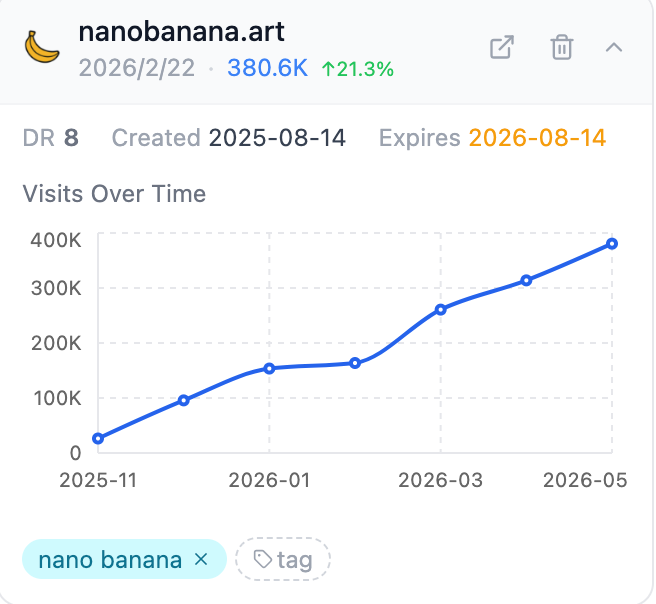The height and width of the screenshot is (604, 656).
Task: Open nanobanana.art in external link icon
Action: [x=502, y=47]
